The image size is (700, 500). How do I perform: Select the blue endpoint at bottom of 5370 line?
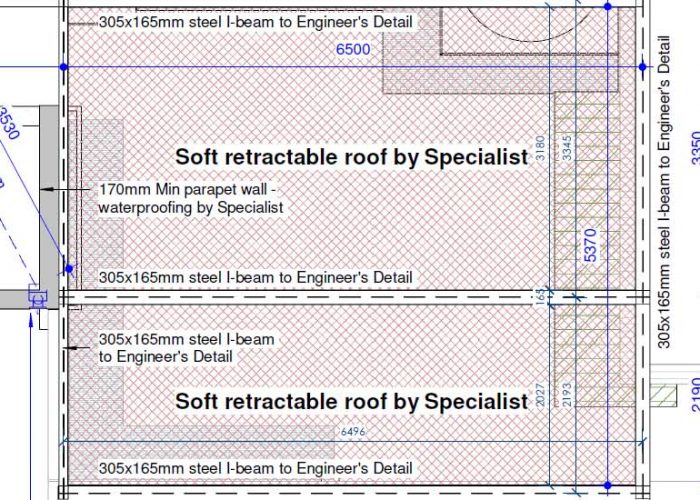(608, 485)
